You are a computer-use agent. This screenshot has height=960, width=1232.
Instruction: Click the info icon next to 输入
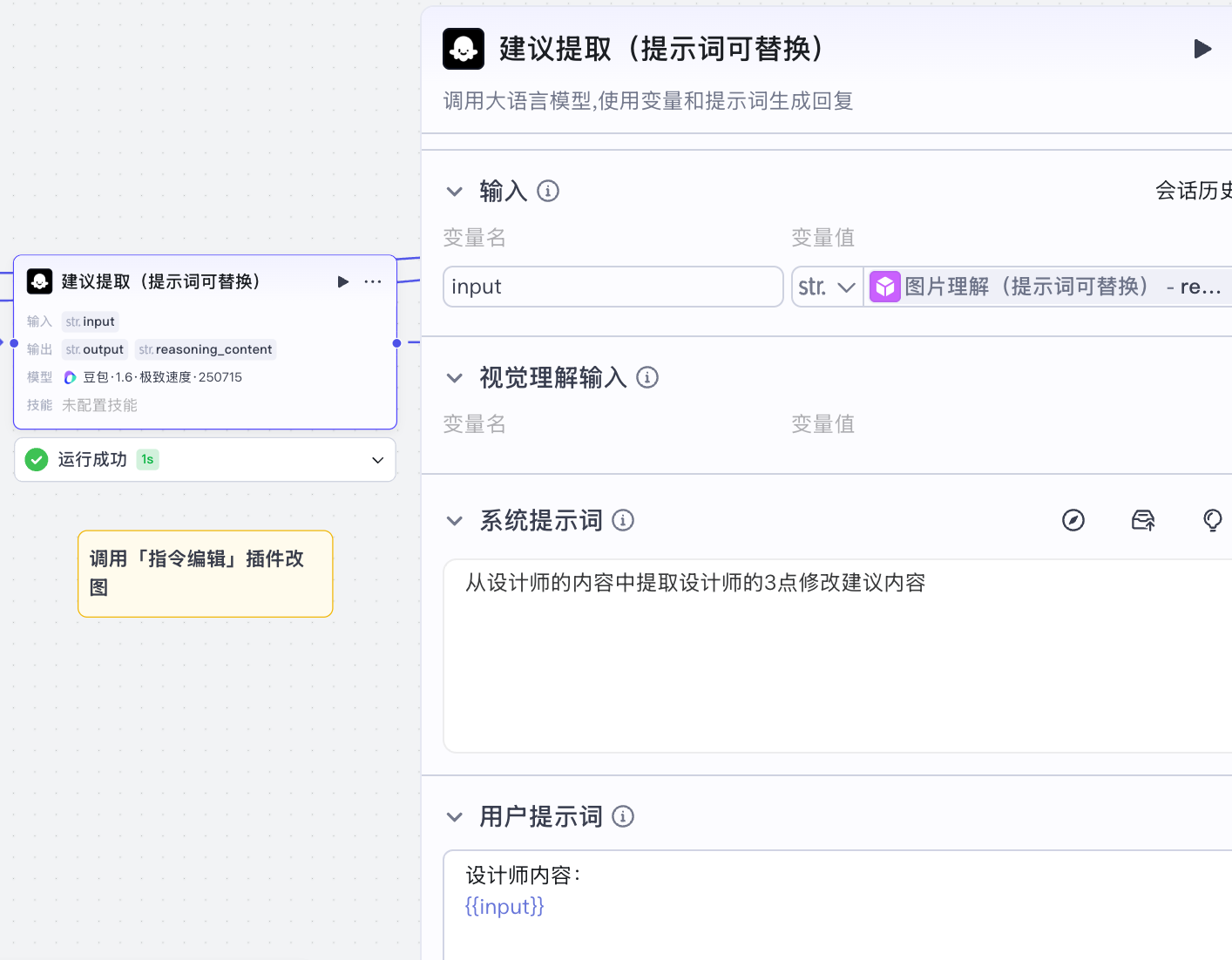click(x=548, y=191)
